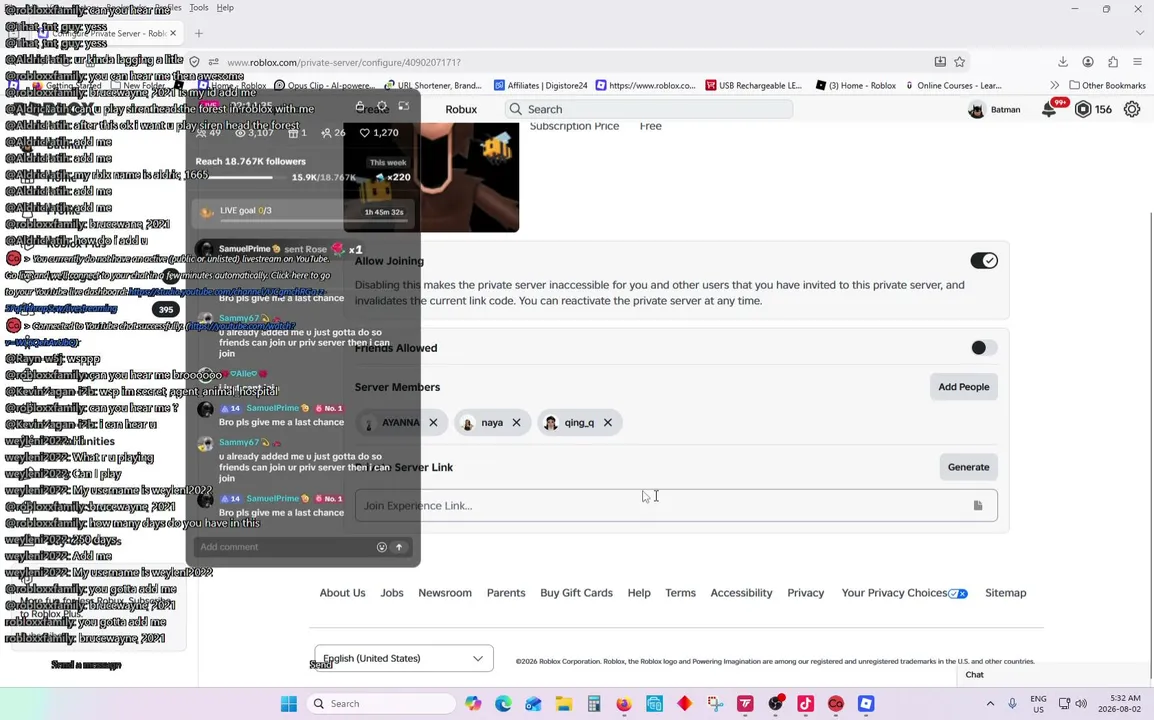Open the Windows Start menu
The height and width of the screenshot is (720, 1154).
click(288, 704)
